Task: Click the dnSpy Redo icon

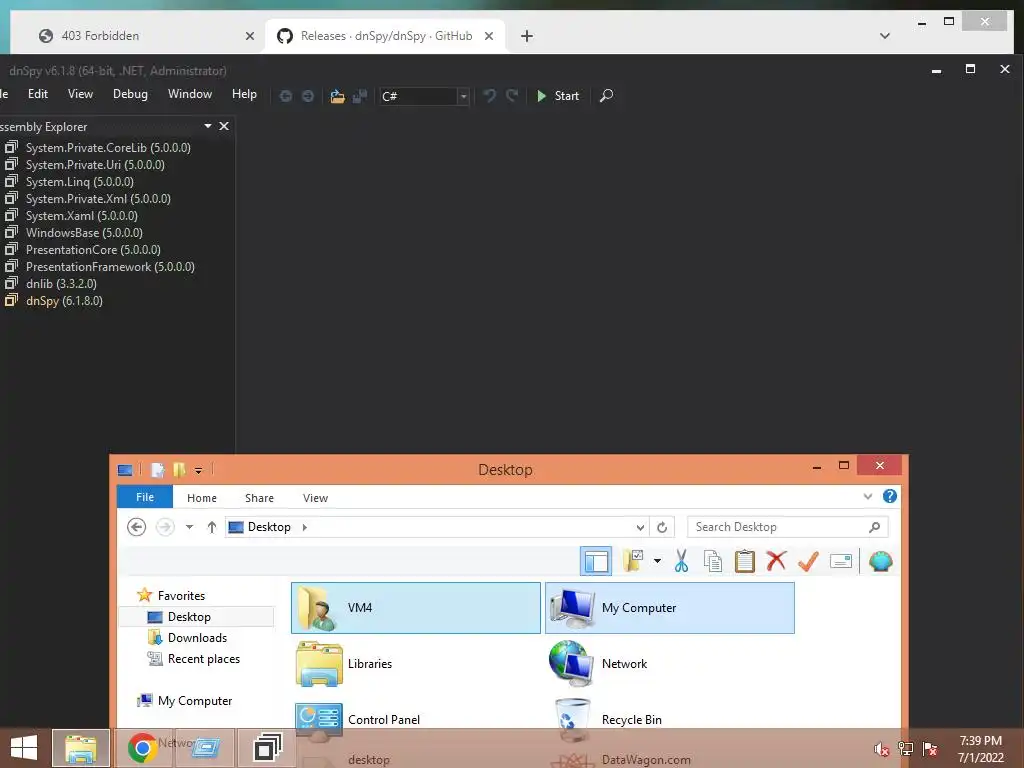Action: (x=512, y=96)
